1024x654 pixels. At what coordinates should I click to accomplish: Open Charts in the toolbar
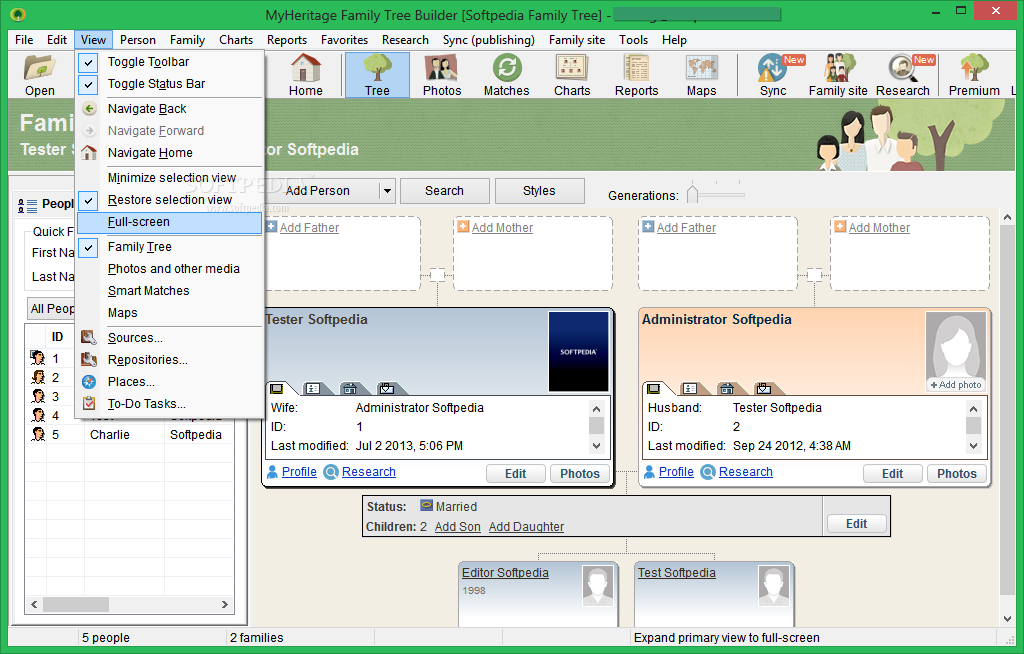tap(572, 75)
